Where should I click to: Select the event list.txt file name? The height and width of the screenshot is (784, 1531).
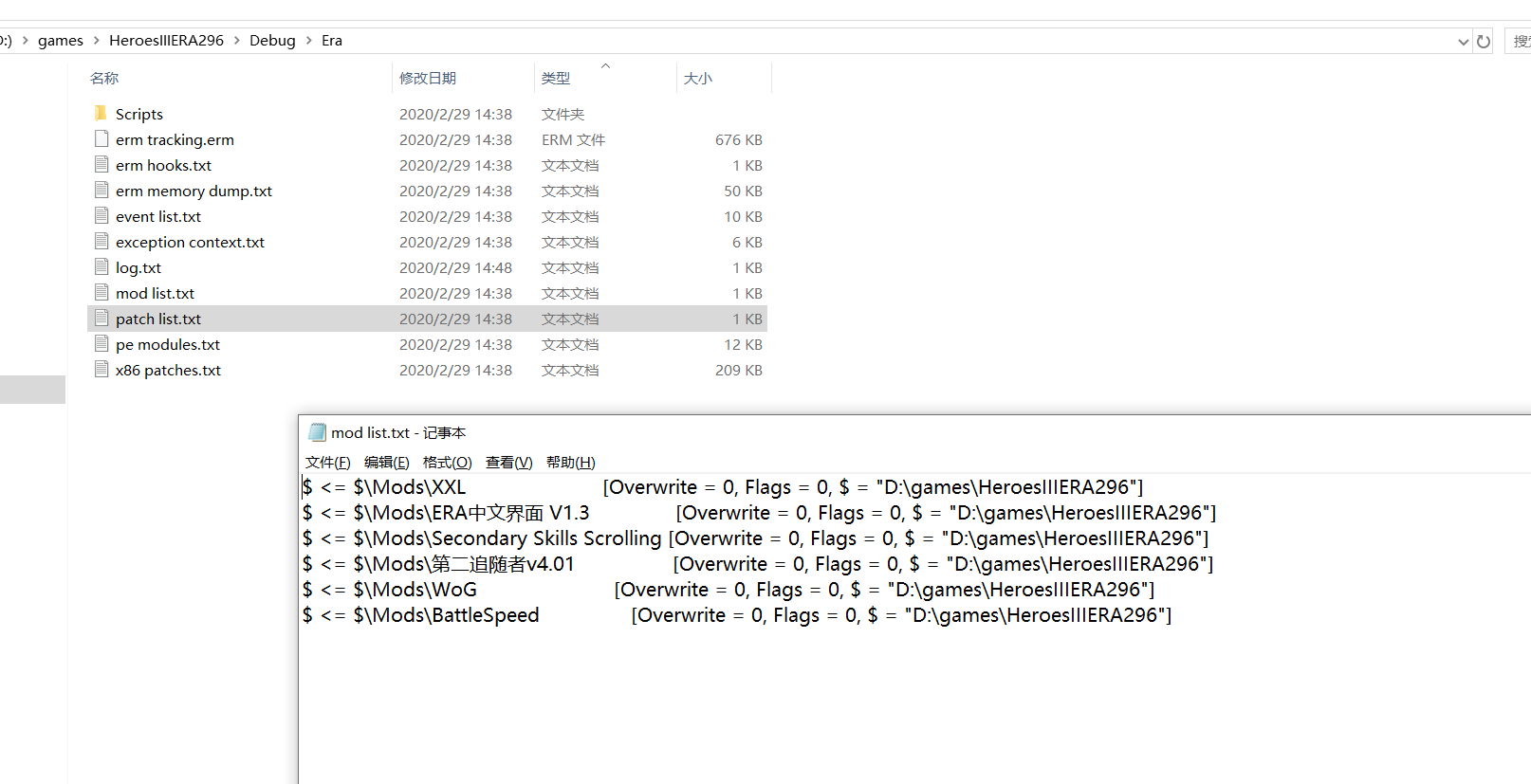point(158,216)
